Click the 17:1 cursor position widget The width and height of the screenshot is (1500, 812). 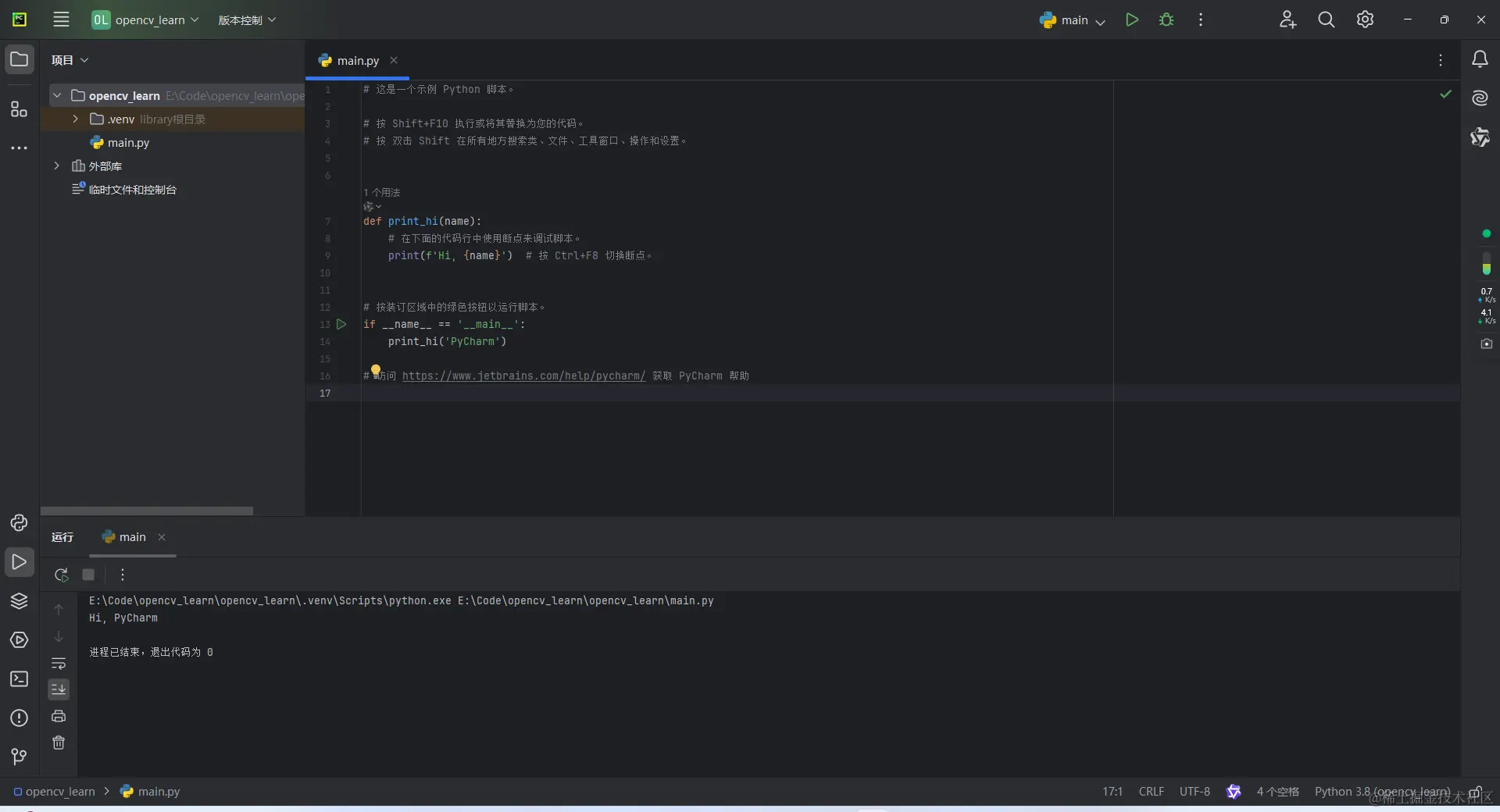click(x=1112, y=792)
